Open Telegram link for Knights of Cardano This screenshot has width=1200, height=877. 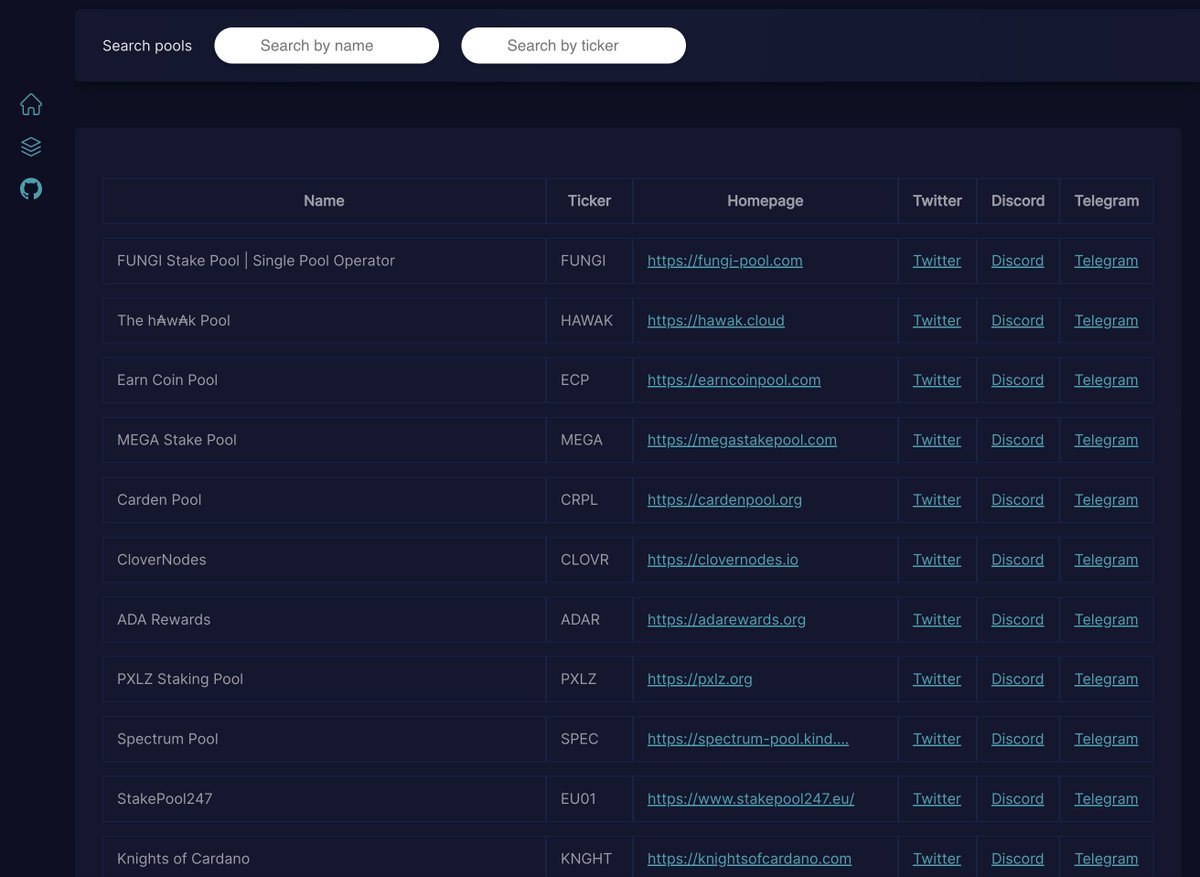[x=1106, y=859]
